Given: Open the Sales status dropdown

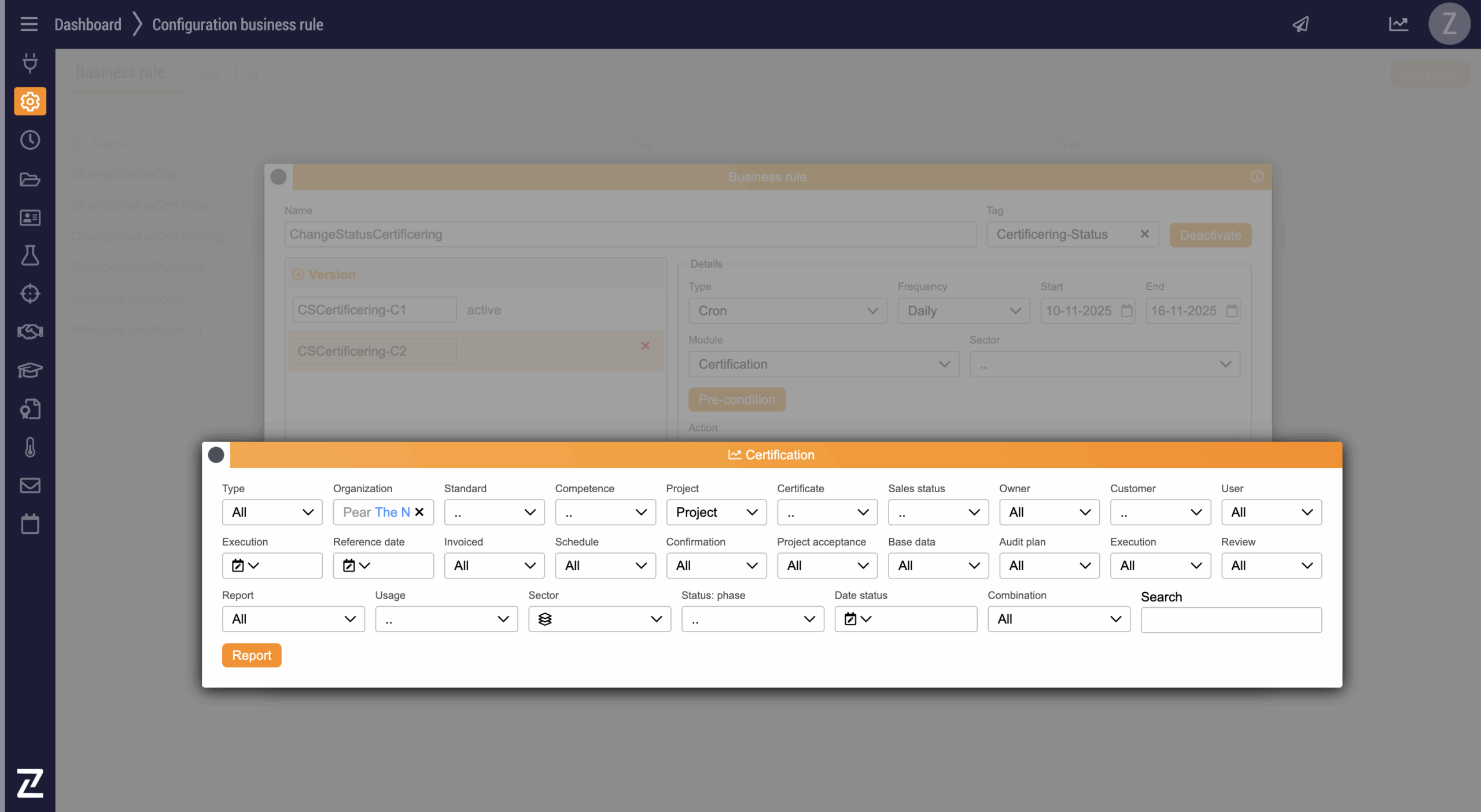Looking at the screenshot, I should click(938, 512).
